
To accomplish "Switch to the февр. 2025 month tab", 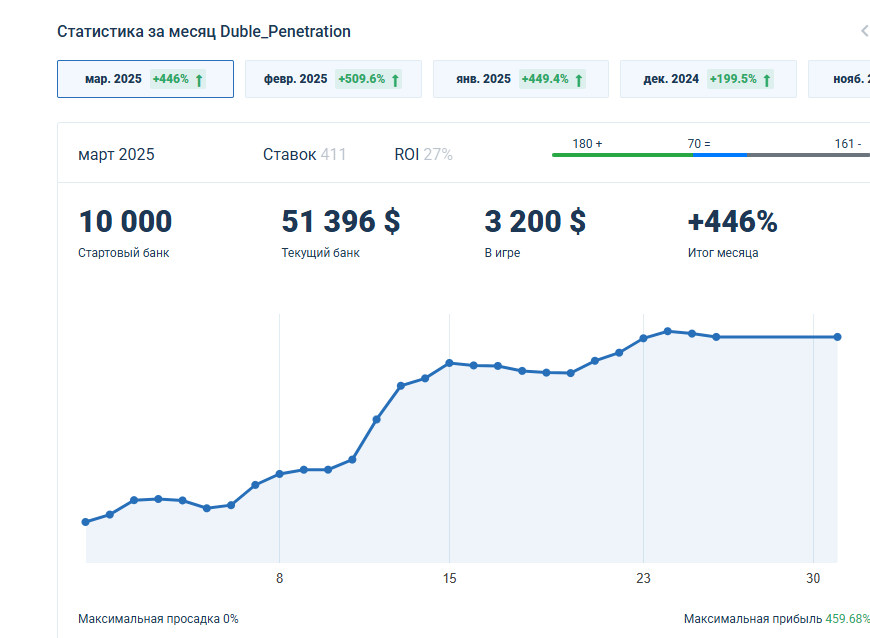I will click(x=333, y=79).
